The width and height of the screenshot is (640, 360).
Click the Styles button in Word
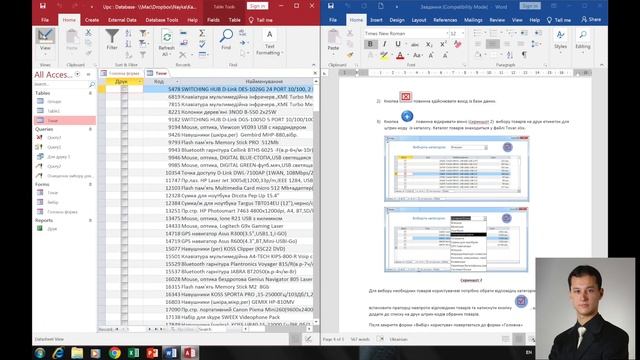pyautogui.click(x=560, y=40)
